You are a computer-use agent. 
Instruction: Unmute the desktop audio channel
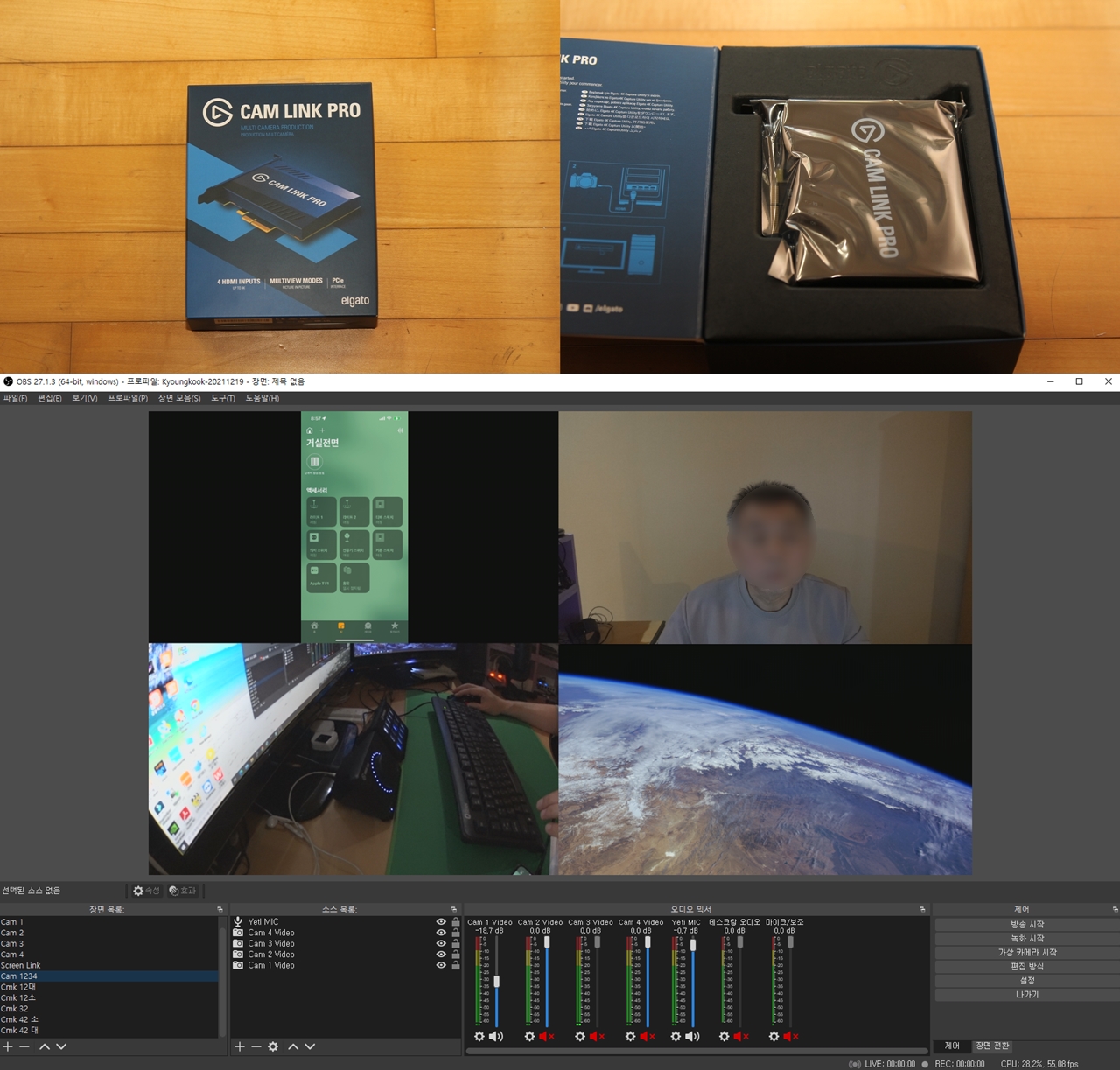point(741,1037)
